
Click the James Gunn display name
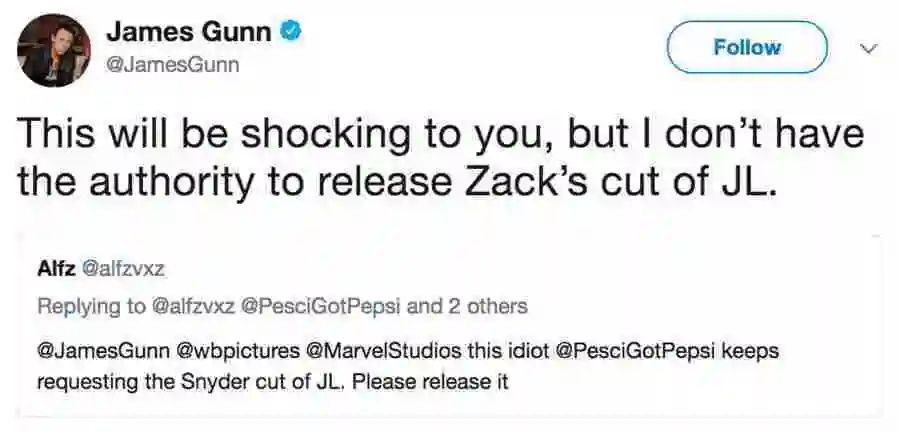click(189, 32)
